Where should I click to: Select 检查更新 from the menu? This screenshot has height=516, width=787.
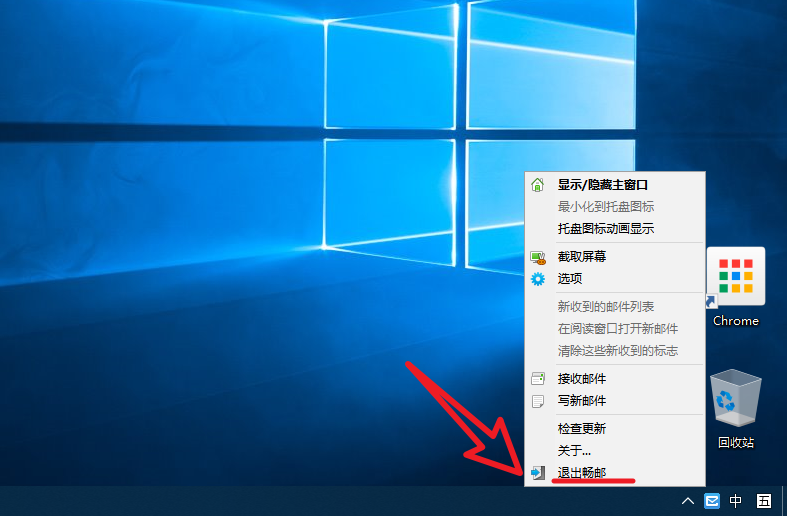pyautogui.click(x=615, y=428)
